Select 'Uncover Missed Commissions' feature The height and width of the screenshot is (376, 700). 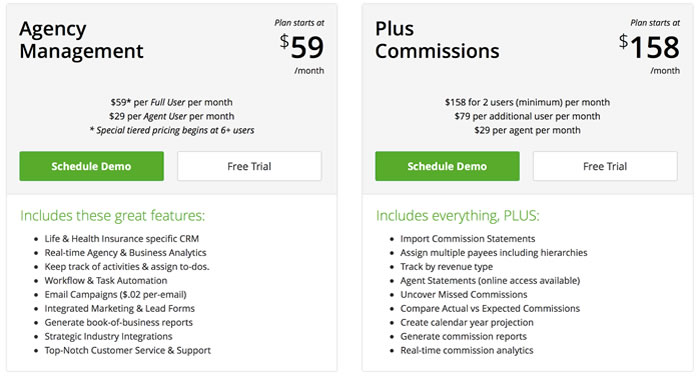(x=463, y=295)
